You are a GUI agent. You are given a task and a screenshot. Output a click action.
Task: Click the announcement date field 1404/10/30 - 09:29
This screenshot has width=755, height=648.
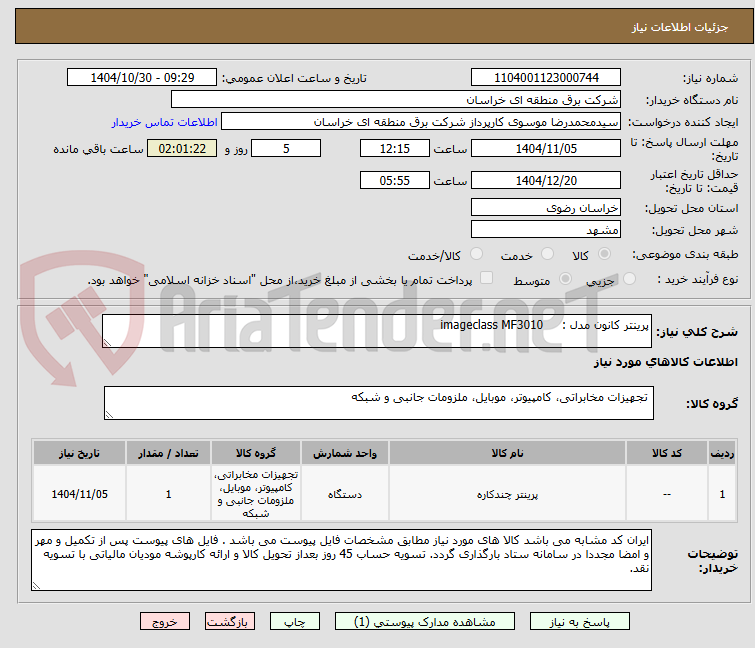coord(142,78)
